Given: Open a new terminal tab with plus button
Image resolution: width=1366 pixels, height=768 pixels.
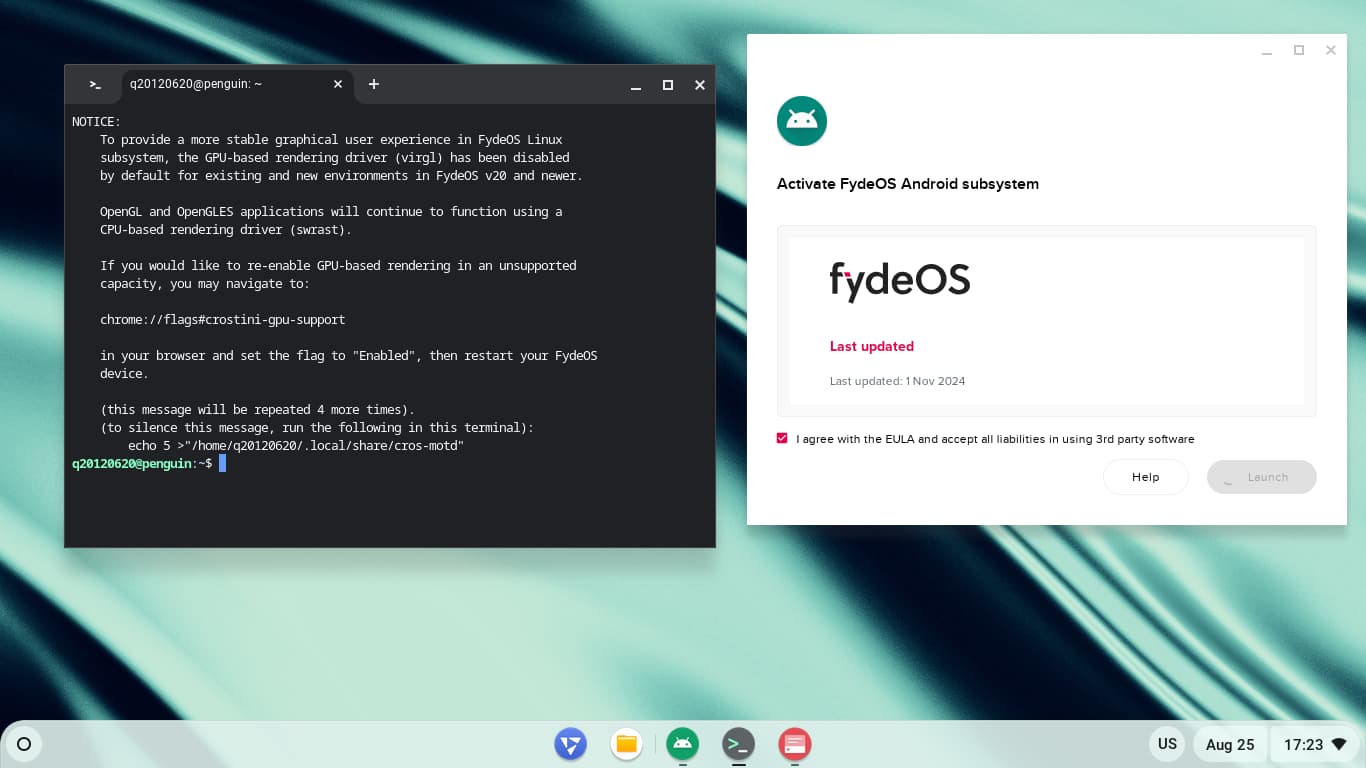Looking at the screenshot, I should pos(374,85).
